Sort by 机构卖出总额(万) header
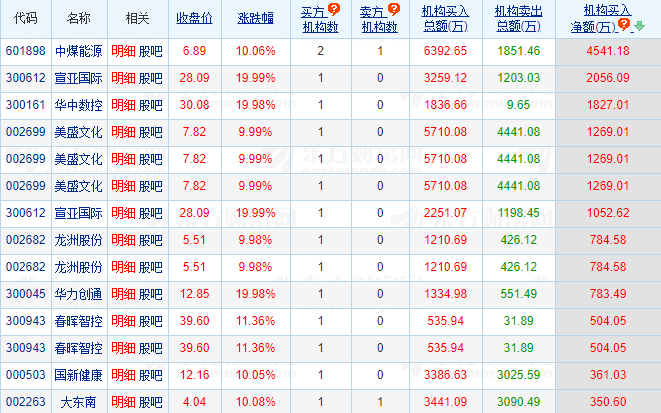This screenshot has height=413, width=661. (517, 17)
